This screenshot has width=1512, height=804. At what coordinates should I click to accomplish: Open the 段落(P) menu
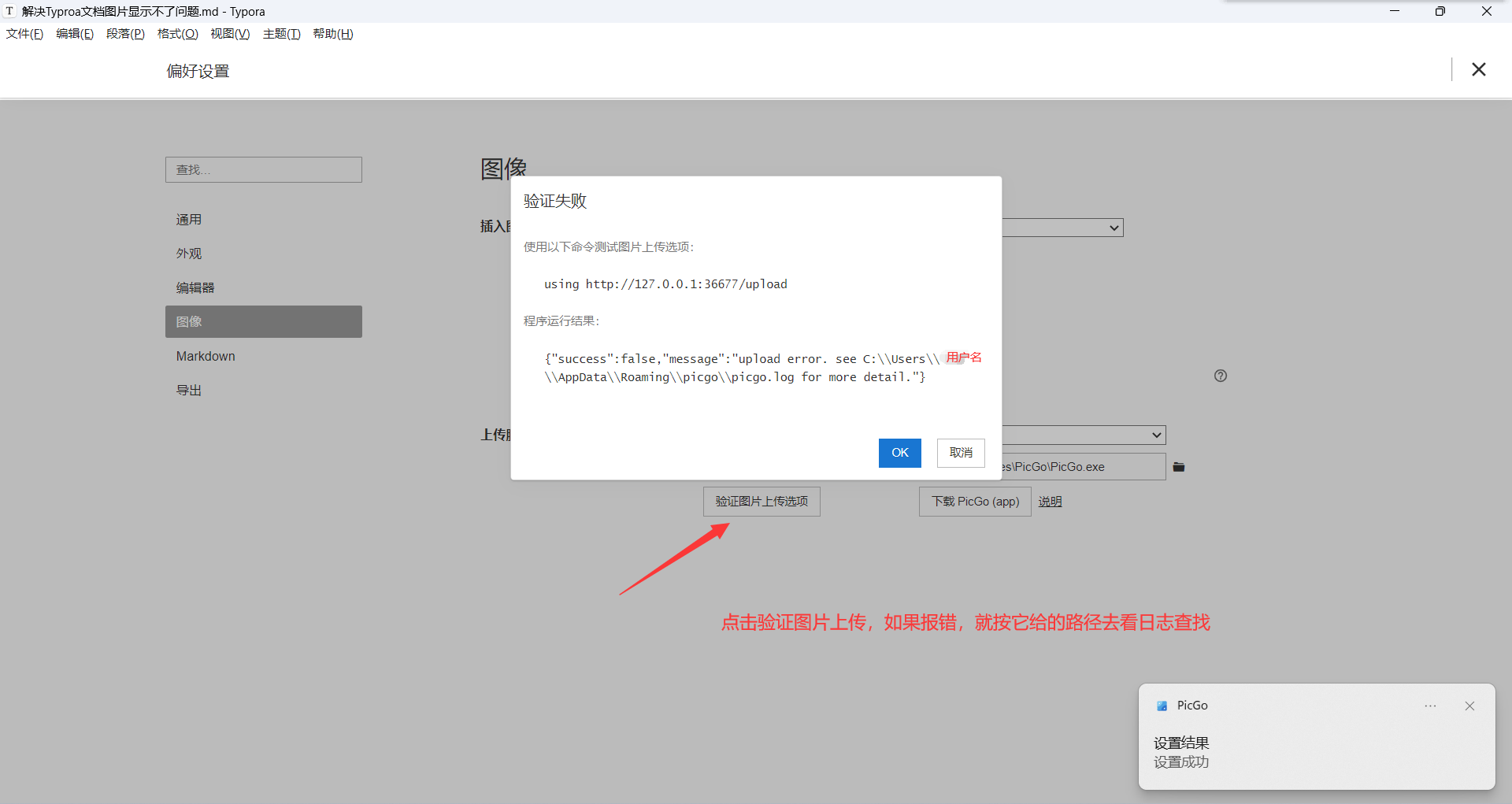pos(125,34)
